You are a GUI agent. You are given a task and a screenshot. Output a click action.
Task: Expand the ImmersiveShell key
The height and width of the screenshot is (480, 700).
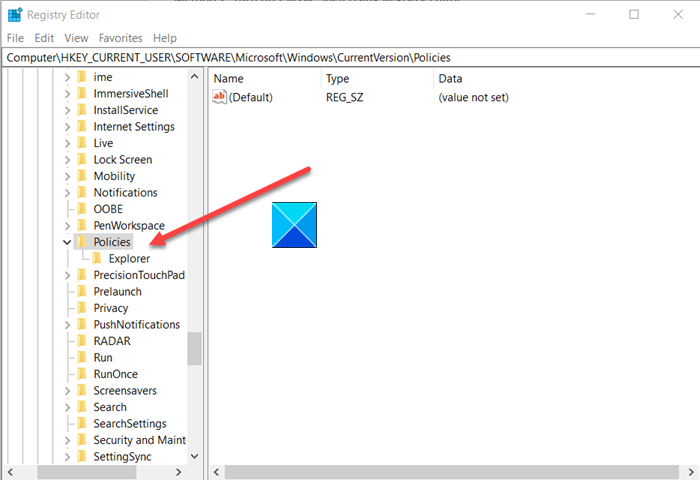coord(67,94)
